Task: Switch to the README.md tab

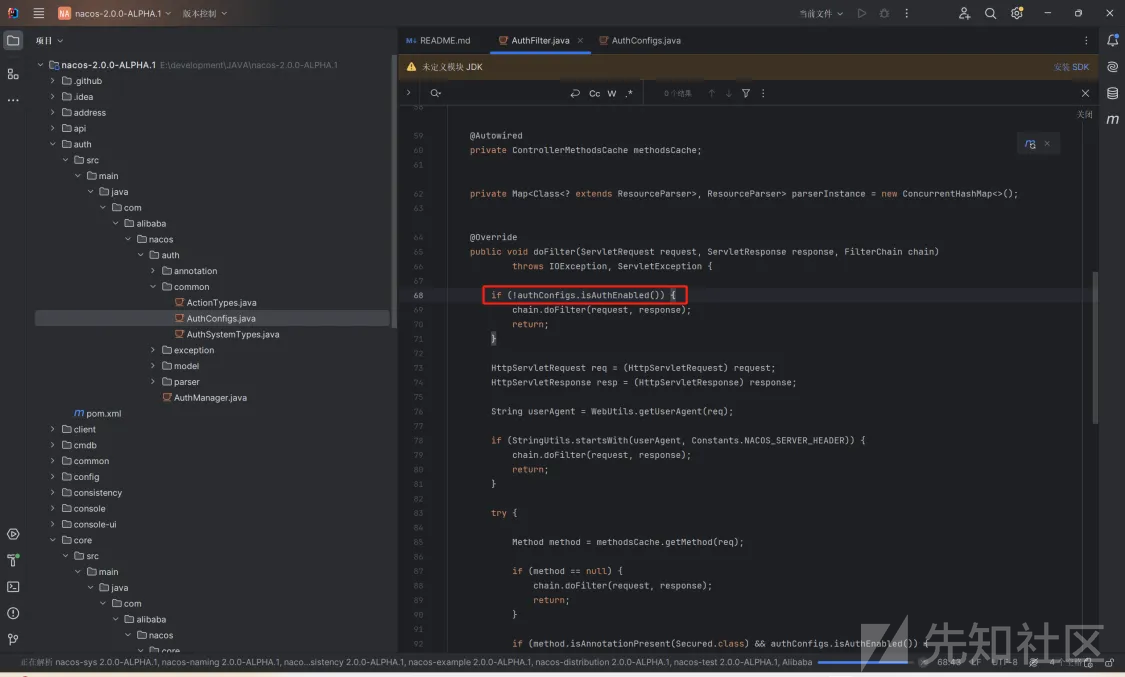Action: [438, 41]
